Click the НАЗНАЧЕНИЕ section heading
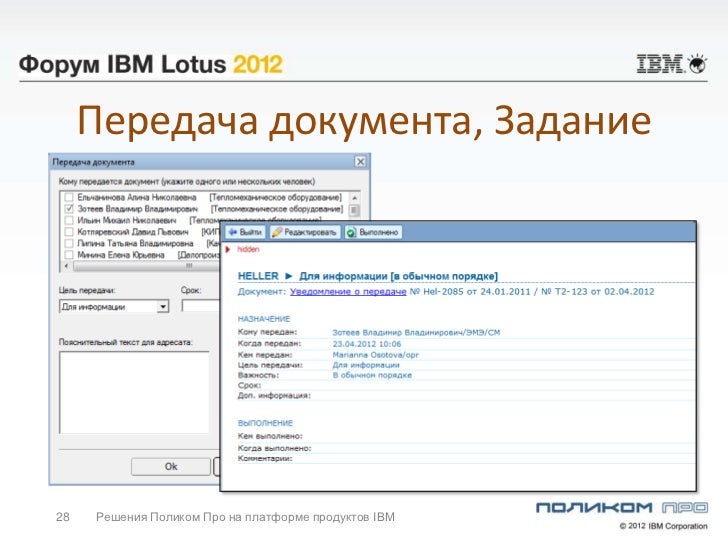Viewport: 728px width, 546px height. tap(264, 319)
